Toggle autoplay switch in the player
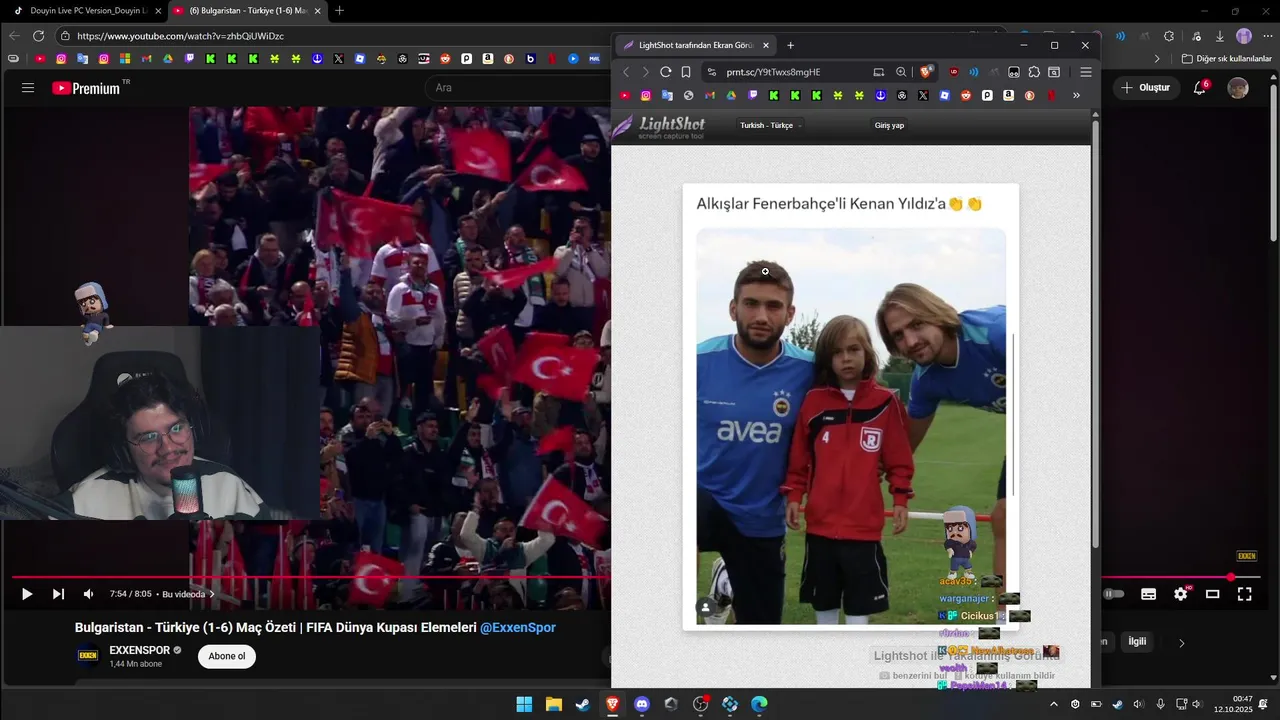The height and width of the screenshot is (720, 1280). coord(1113,594)
